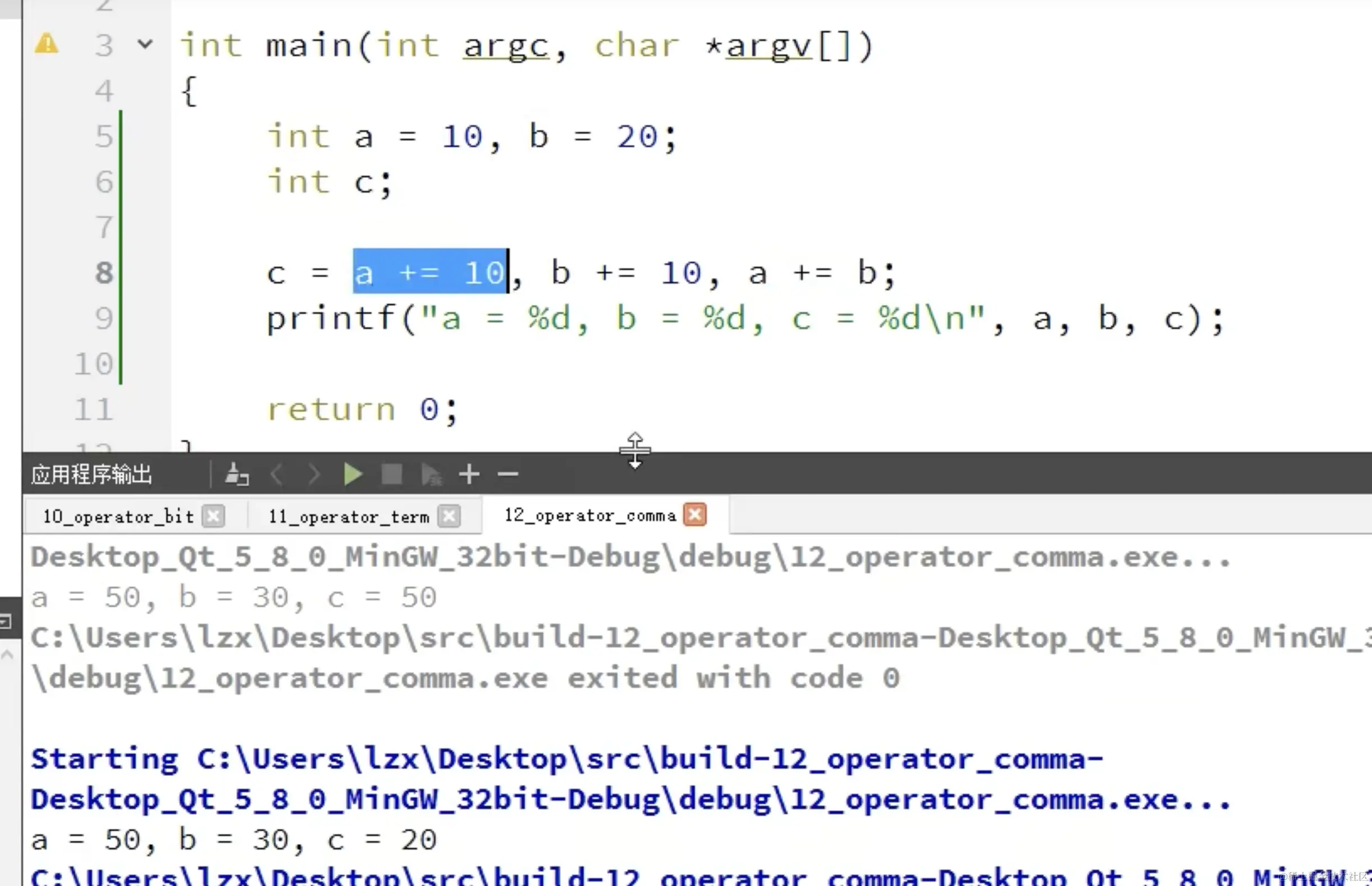Click the warning triangle on line 3
The height and width of the screenshot is (886, 1372).
(x=47, y=44)
